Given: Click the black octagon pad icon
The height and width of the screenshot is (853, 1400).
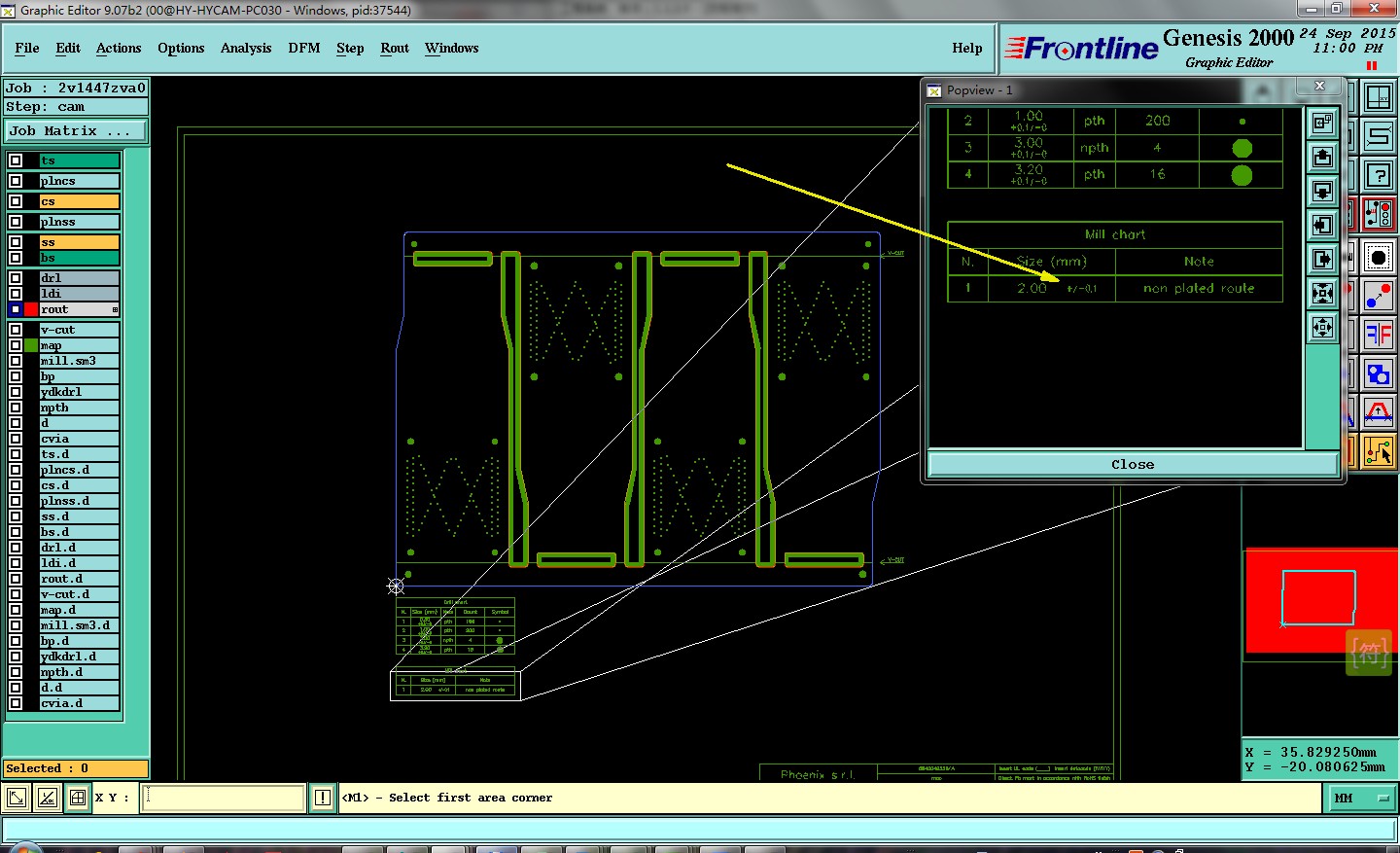Looking at the screenshot, I should point(1379,257).
